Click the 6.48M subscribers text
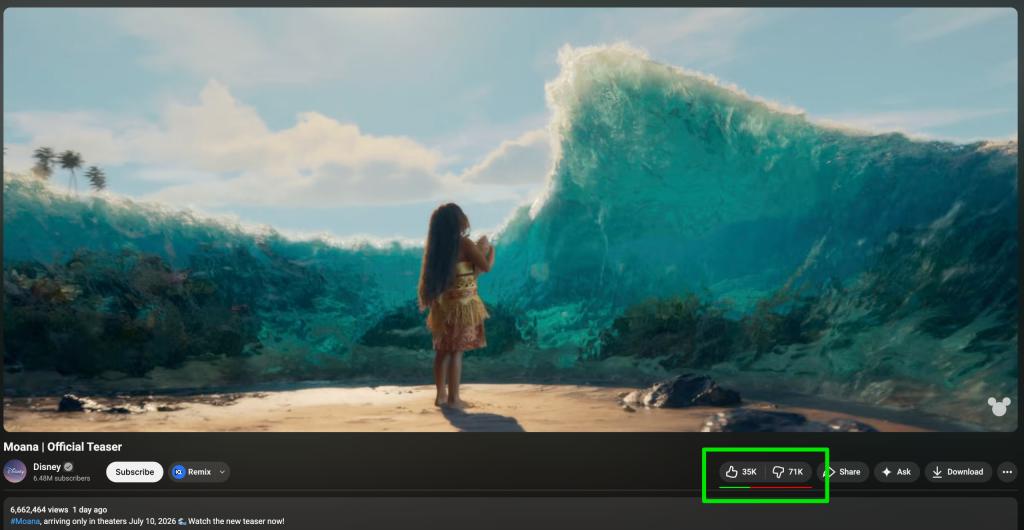 (x=61, y=478)
